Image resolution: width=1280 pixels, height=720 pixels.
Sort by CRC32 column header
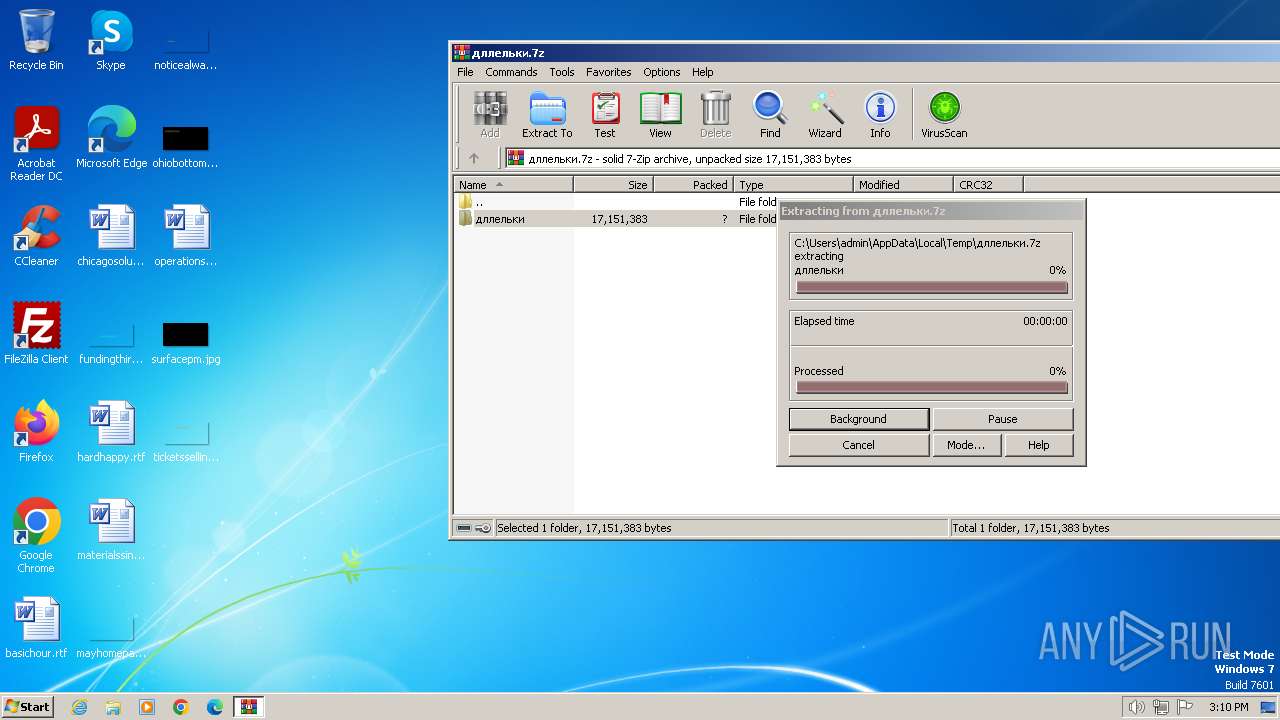pos(988,185)
